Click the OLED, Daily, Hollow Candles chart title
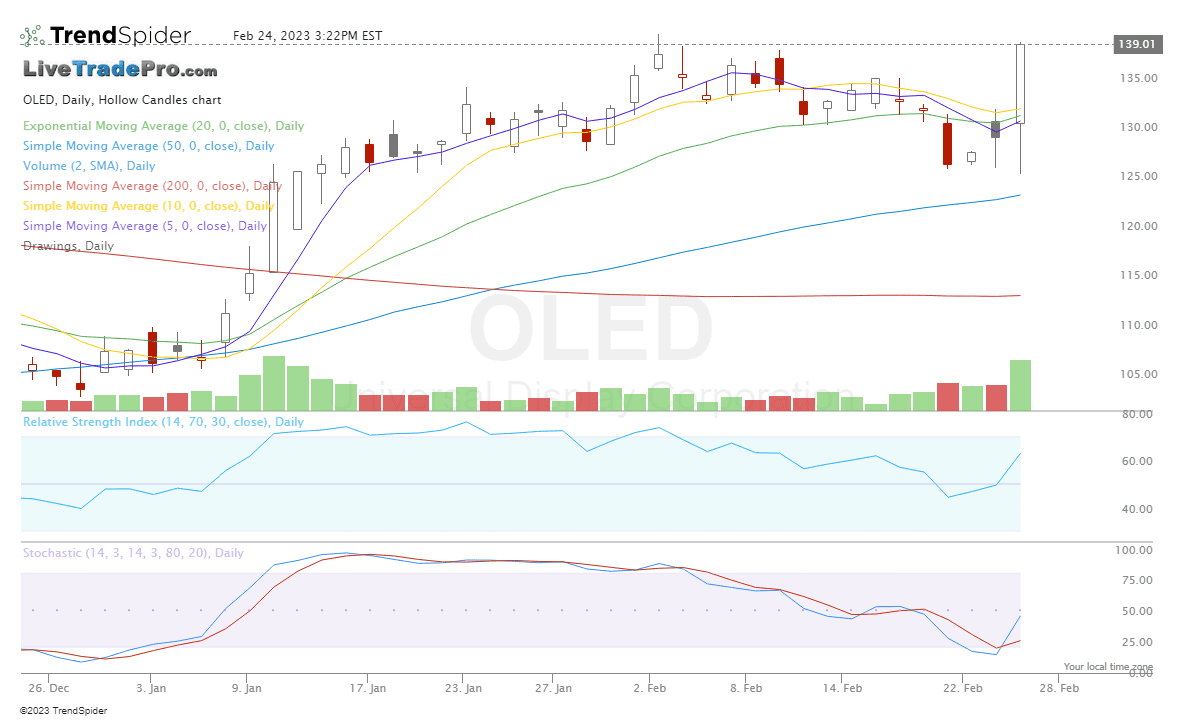The height and width of the screenshot is (720, 1183). tap(122, 100)
